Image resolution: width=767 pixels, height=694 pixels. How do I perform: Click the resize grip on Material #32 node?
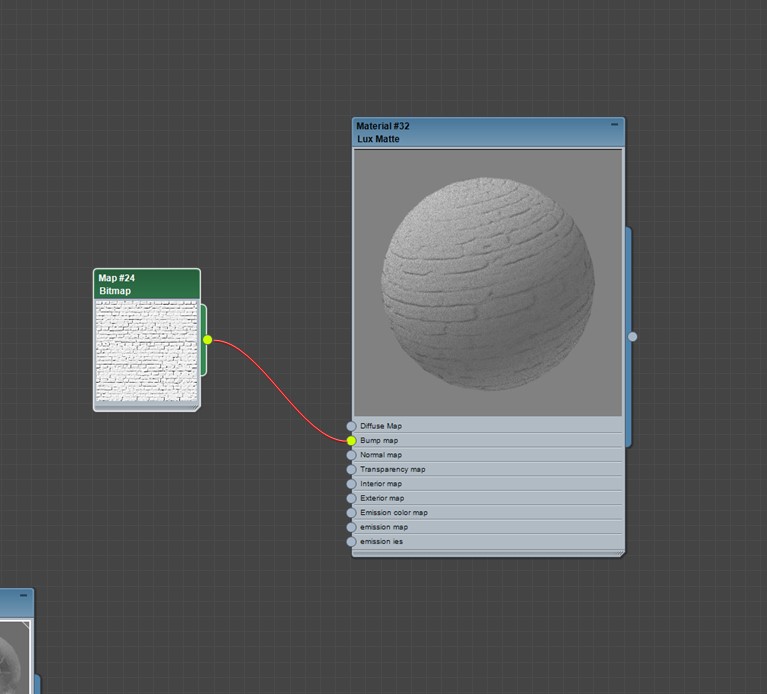[619, 553]
